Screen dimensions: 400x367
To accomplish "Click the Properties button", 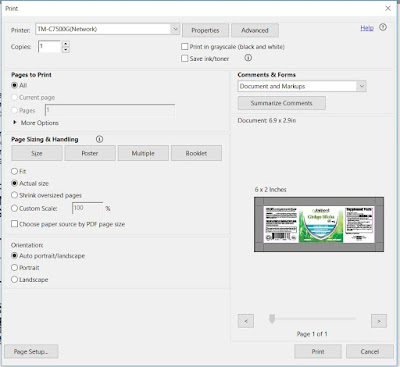I will coord(205,30).
